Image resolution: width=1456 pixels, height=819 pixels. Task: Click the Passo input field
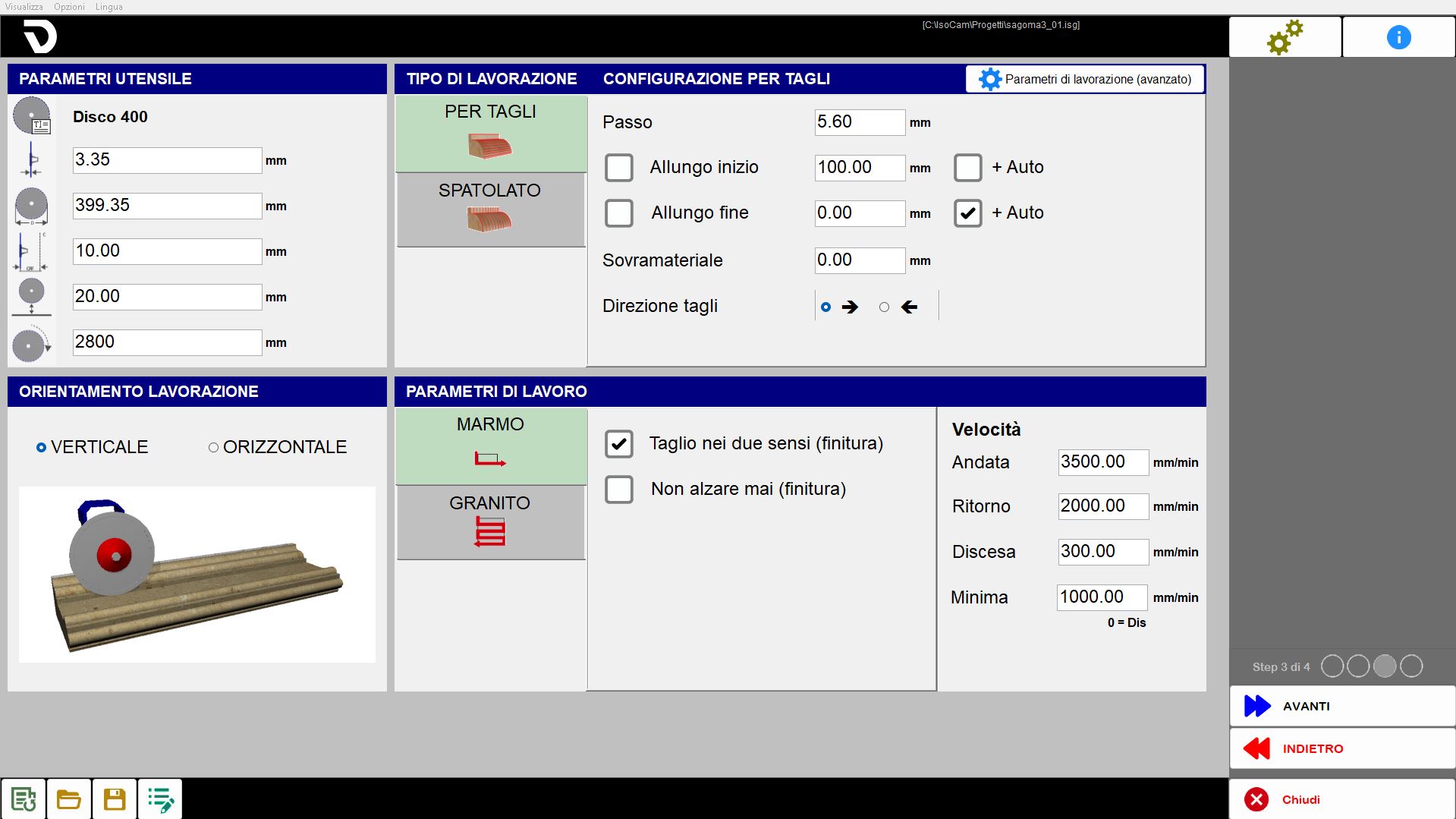[x=860, y=122]
